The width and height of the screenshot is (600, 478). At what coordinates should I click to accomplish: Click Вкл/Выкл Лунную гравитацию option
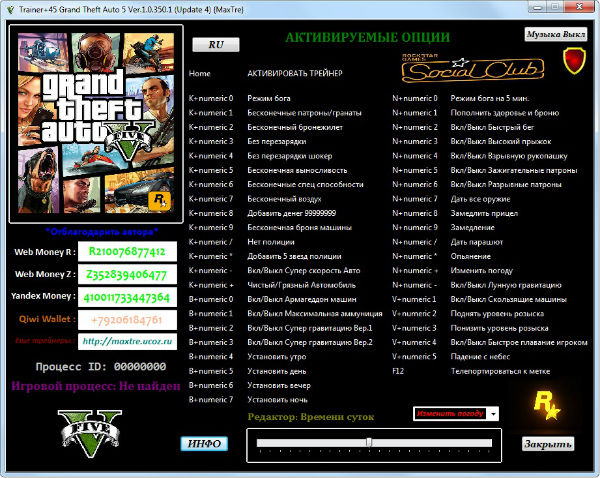tap(506, 285)
